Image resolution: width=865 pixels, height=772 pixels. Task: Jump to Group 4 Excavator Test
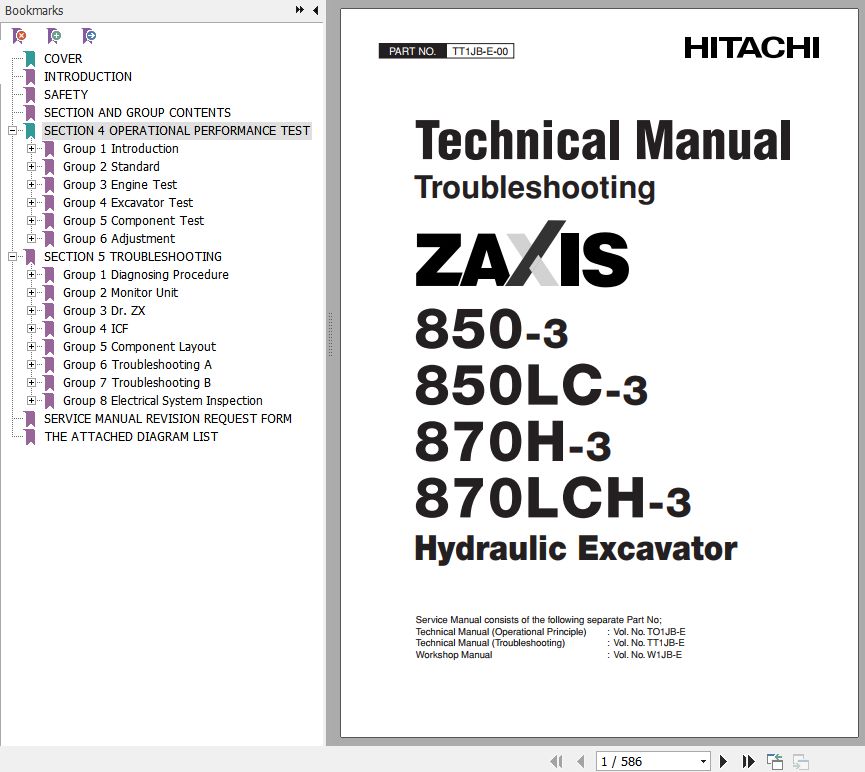tap(128, 203)
